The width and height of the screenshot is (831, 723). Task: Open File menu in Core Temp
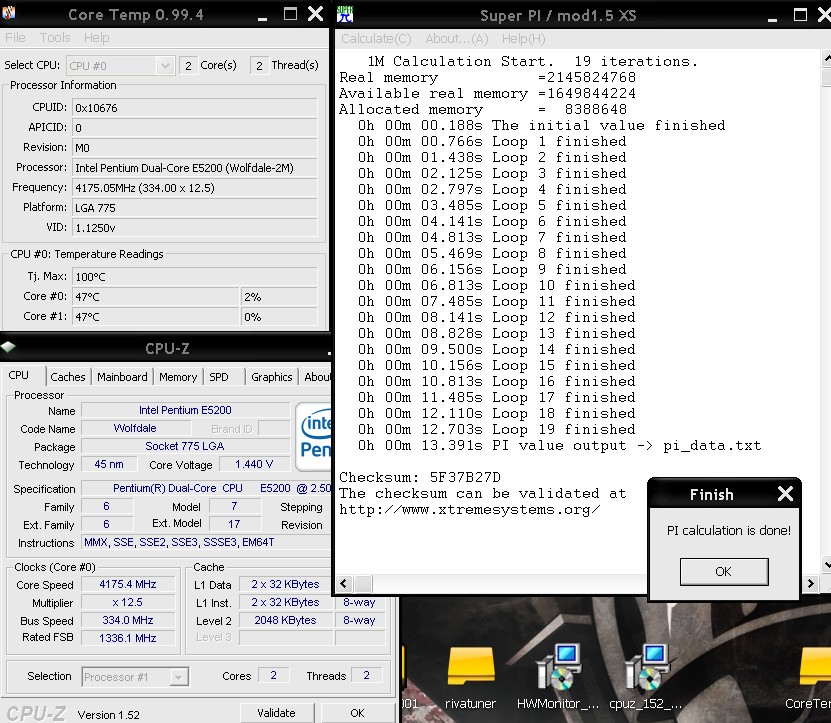[x=15, y=38]
